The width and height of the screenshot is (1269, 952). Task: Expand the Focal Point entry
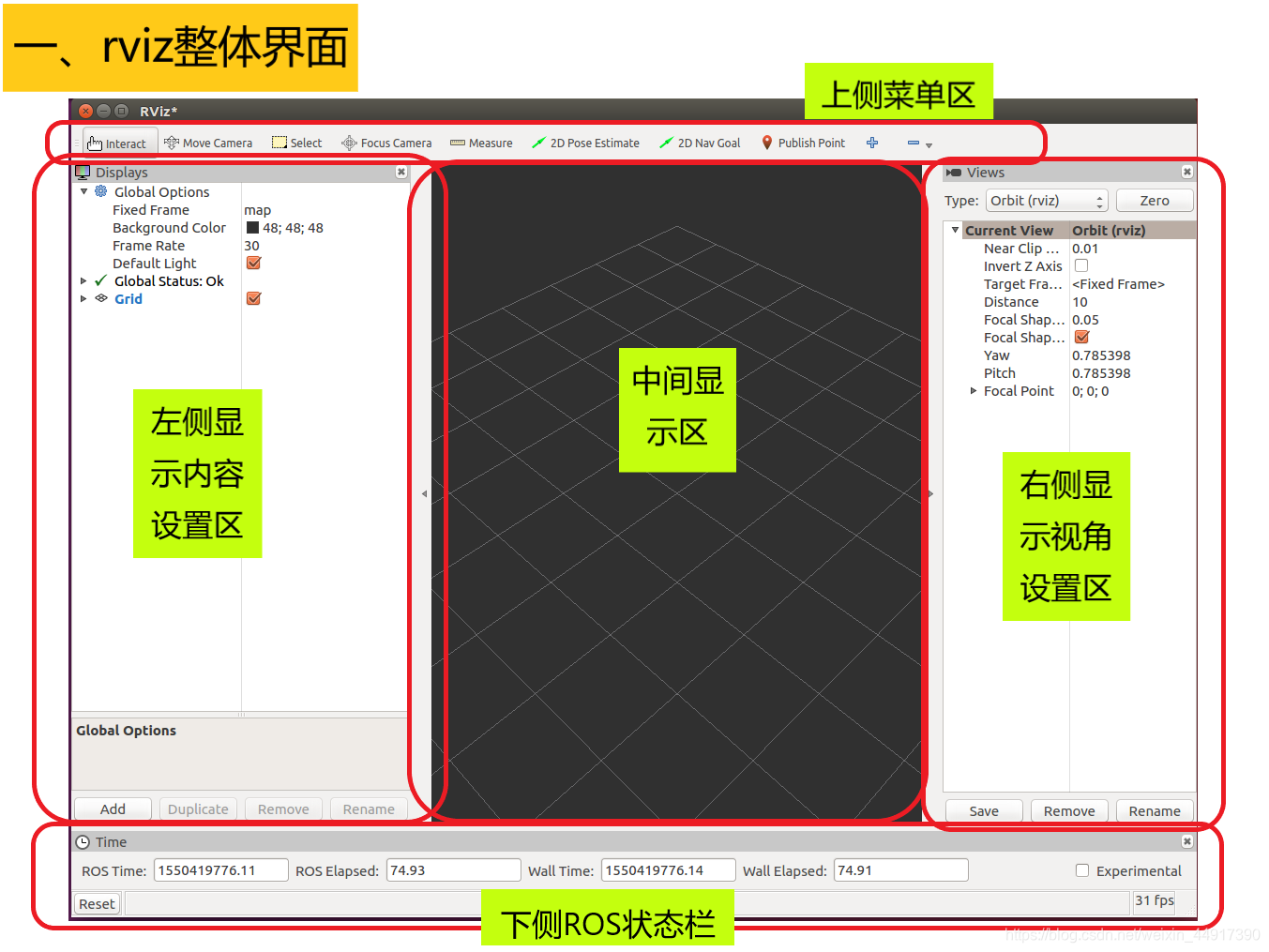[973, 391]
